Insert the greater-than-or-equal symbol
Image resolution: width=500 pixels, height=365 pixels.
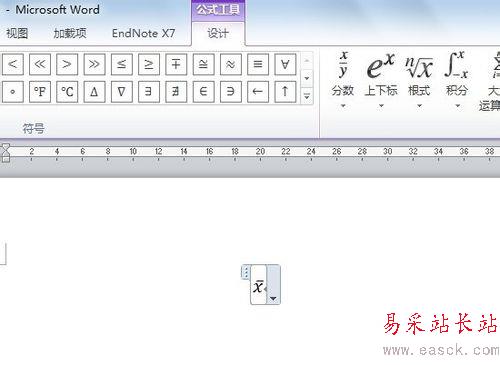coord(149,64)
